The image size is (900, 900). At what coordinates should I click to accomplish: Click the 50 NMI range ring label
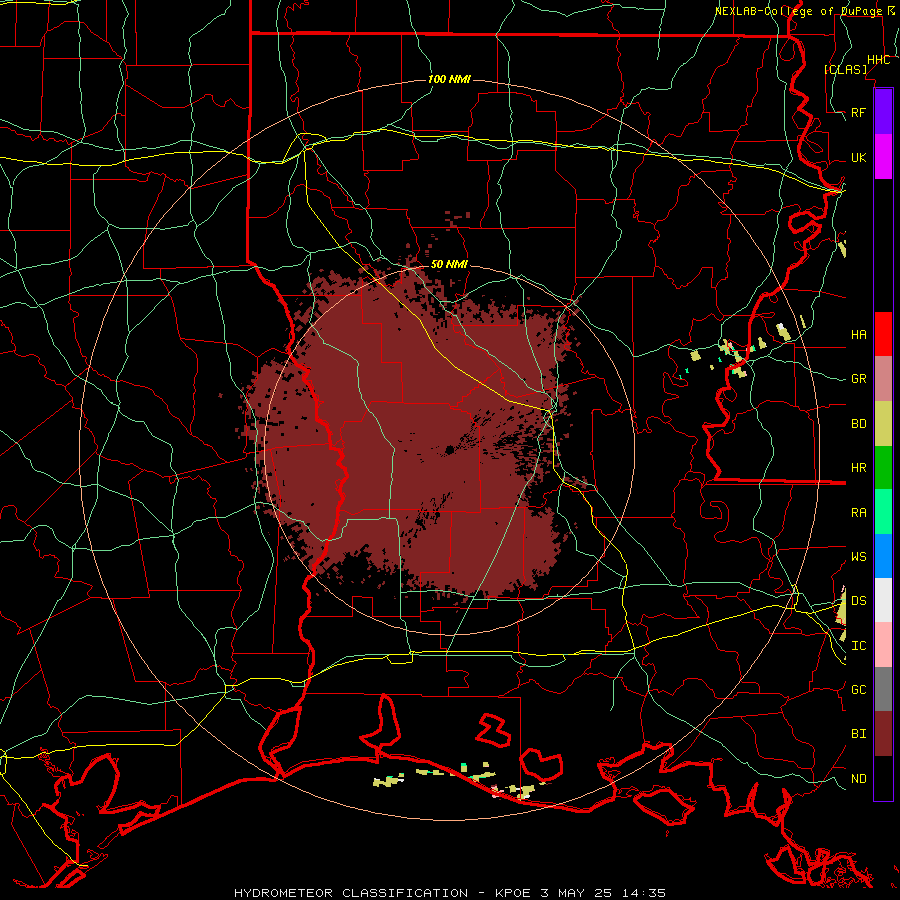pyautogui.click(x=449, y=264)
